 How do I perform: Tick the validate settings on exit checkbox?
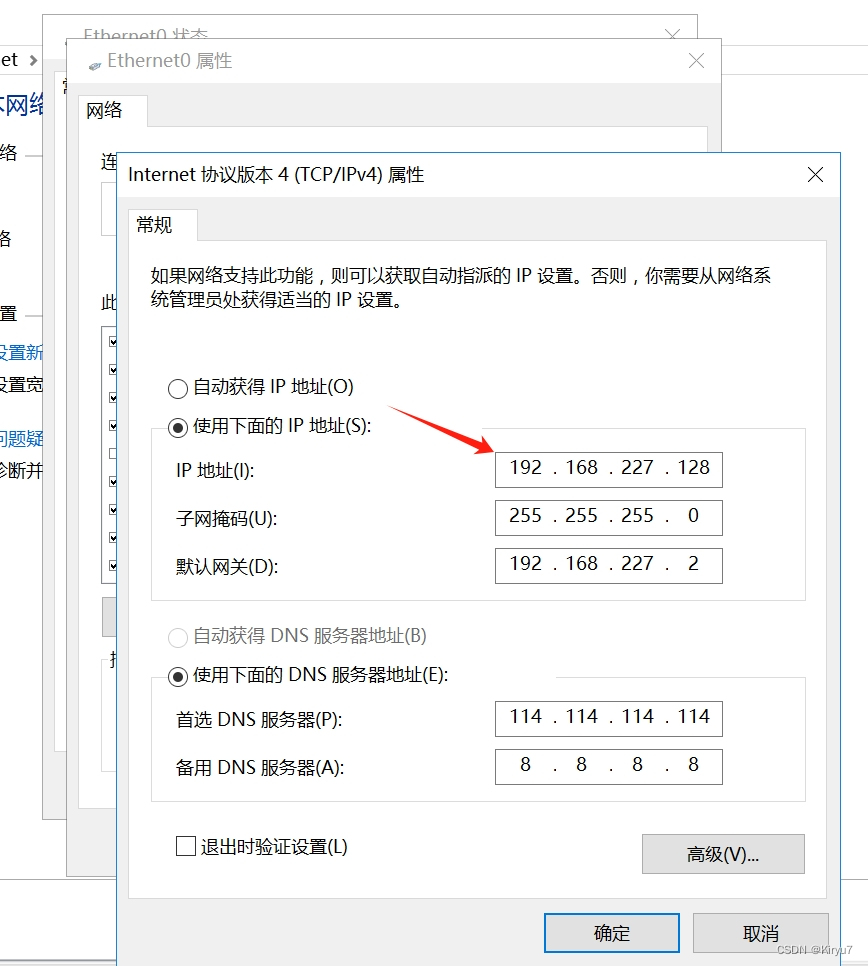tap(185, 846)
